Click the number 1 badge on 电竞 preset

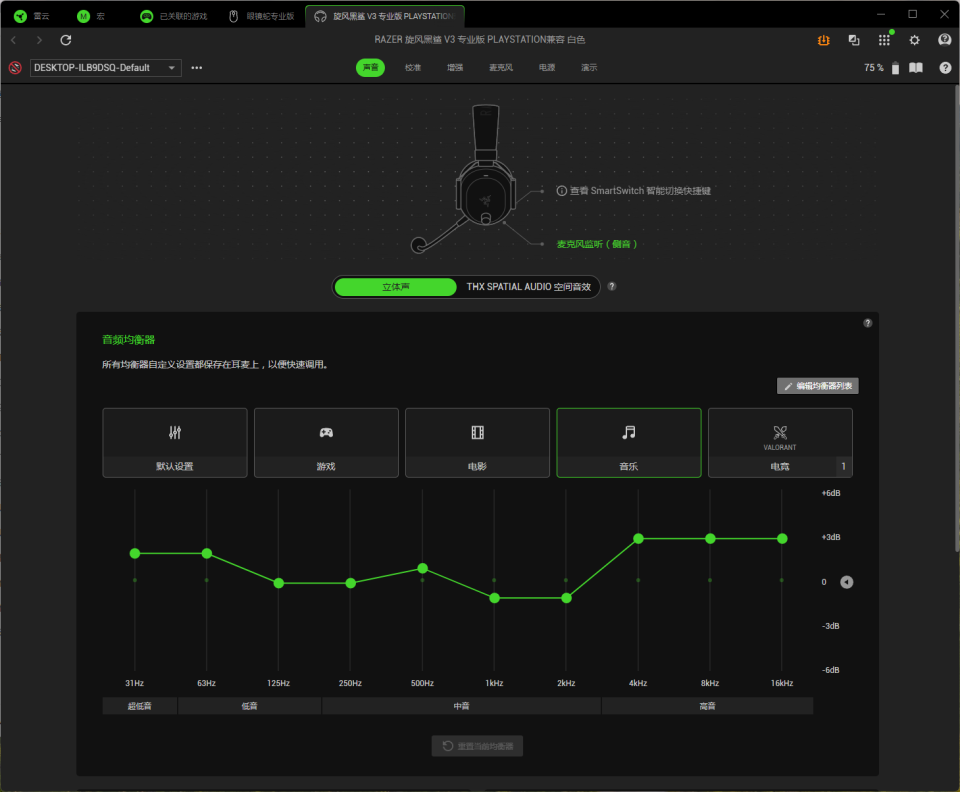point(844,466)
